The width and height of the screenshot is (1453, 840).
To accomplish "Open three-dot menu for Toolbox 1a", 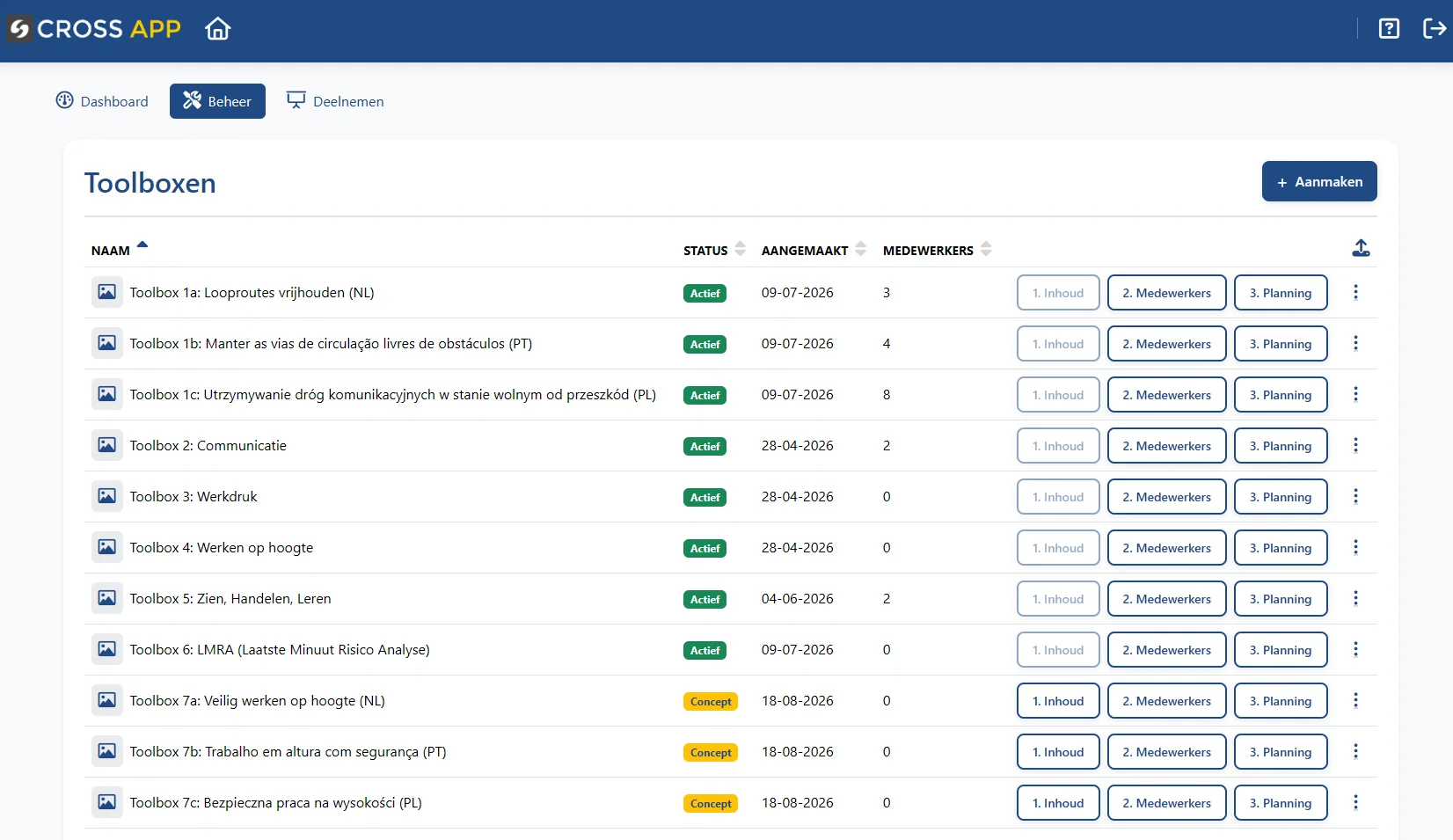I will pyautogui.click(x=1355, y=292).
